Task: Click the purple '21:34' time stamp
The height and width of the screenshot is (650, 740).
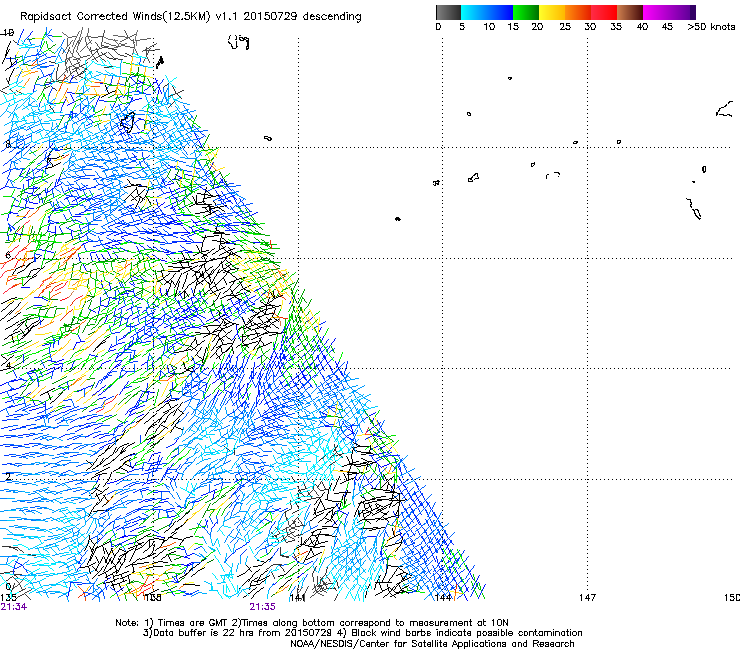Action: point(14,607)
